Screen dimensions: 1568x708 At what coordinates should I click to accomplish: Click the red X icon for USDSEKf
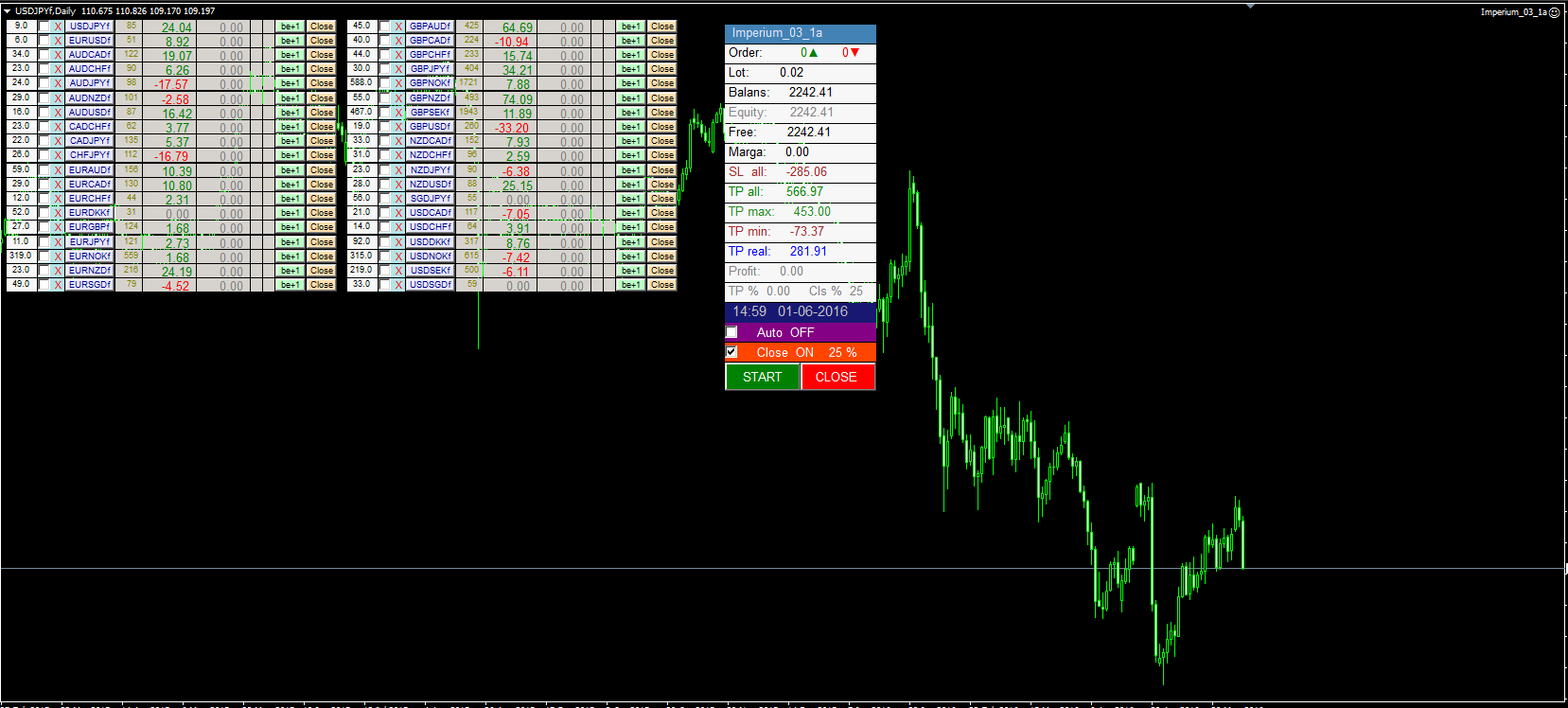(x=398, y=271)
